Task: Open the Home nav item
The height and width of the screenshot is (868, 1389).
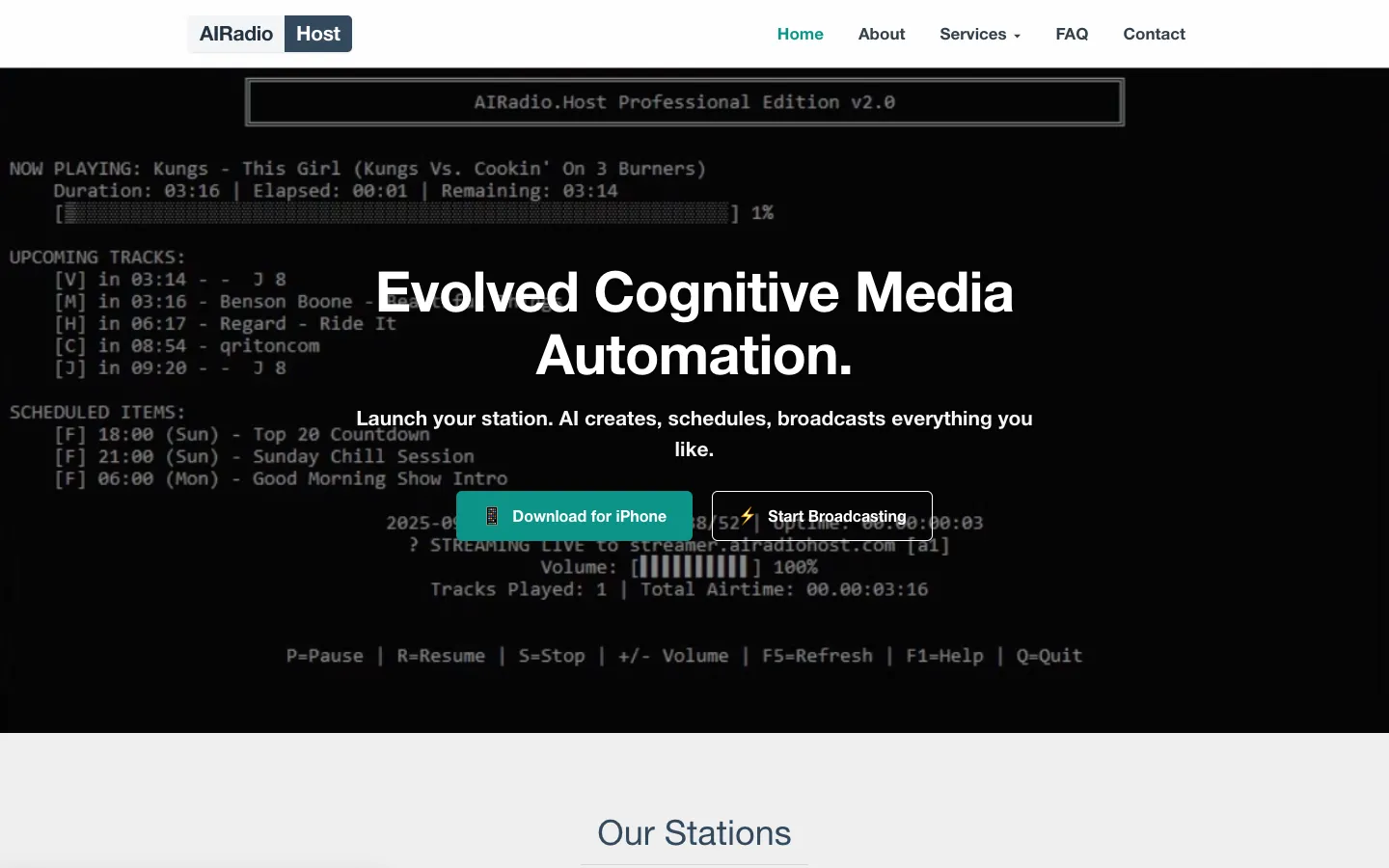Action: click(x=801, y=34)
